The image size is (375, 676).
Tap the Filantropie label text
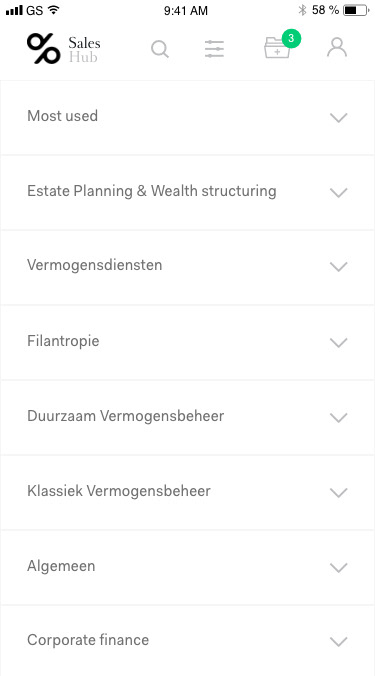click(x=63, y=341)
